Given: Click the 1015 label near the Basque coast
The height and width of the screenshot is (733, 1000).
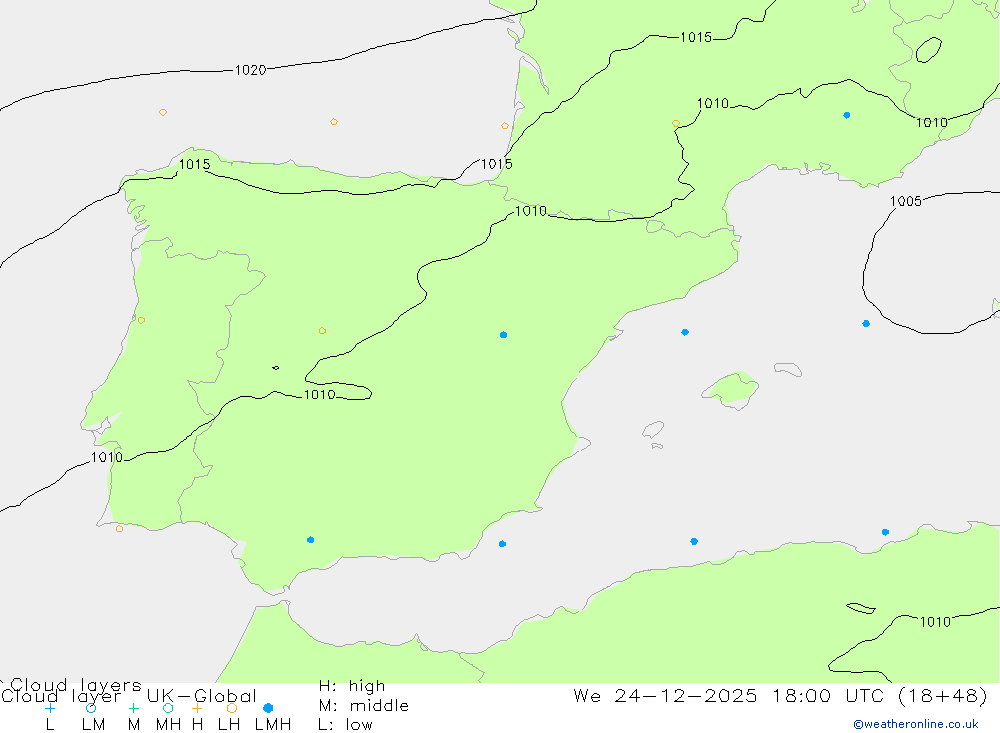Looking at the screenshot, I should 496,164.
